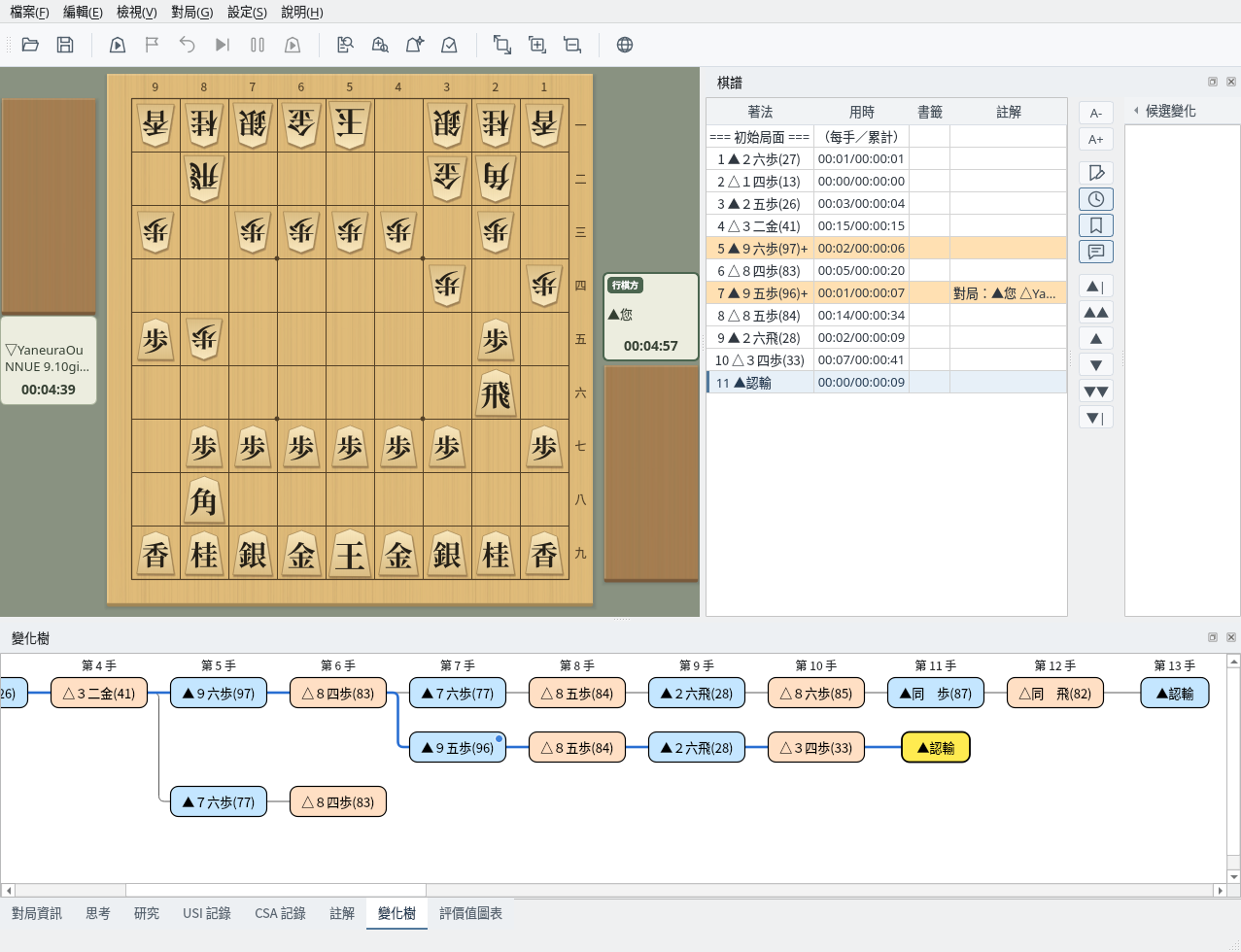The width and height of the screenshot is (1241, 952).
Task: Shrink the board with the minus-frame icon
Action: click(572, 45)
